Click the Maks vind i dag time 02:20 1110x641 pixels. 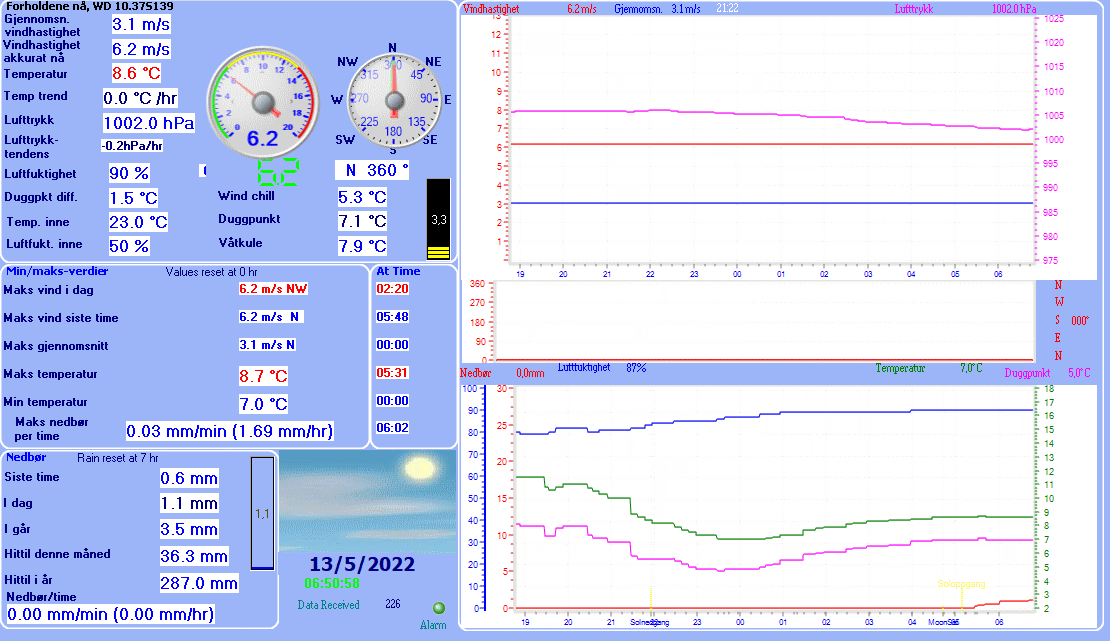click(390, 289)
